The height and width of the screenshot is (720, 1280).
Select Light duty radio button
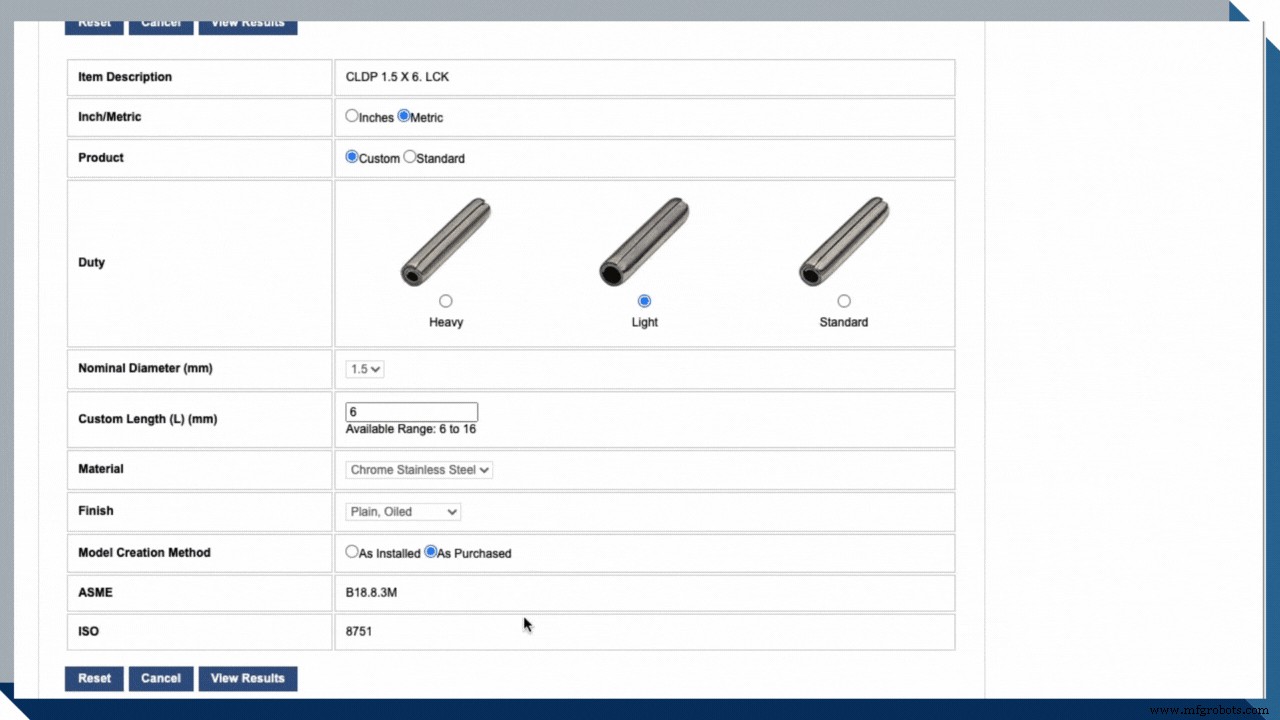644,301
